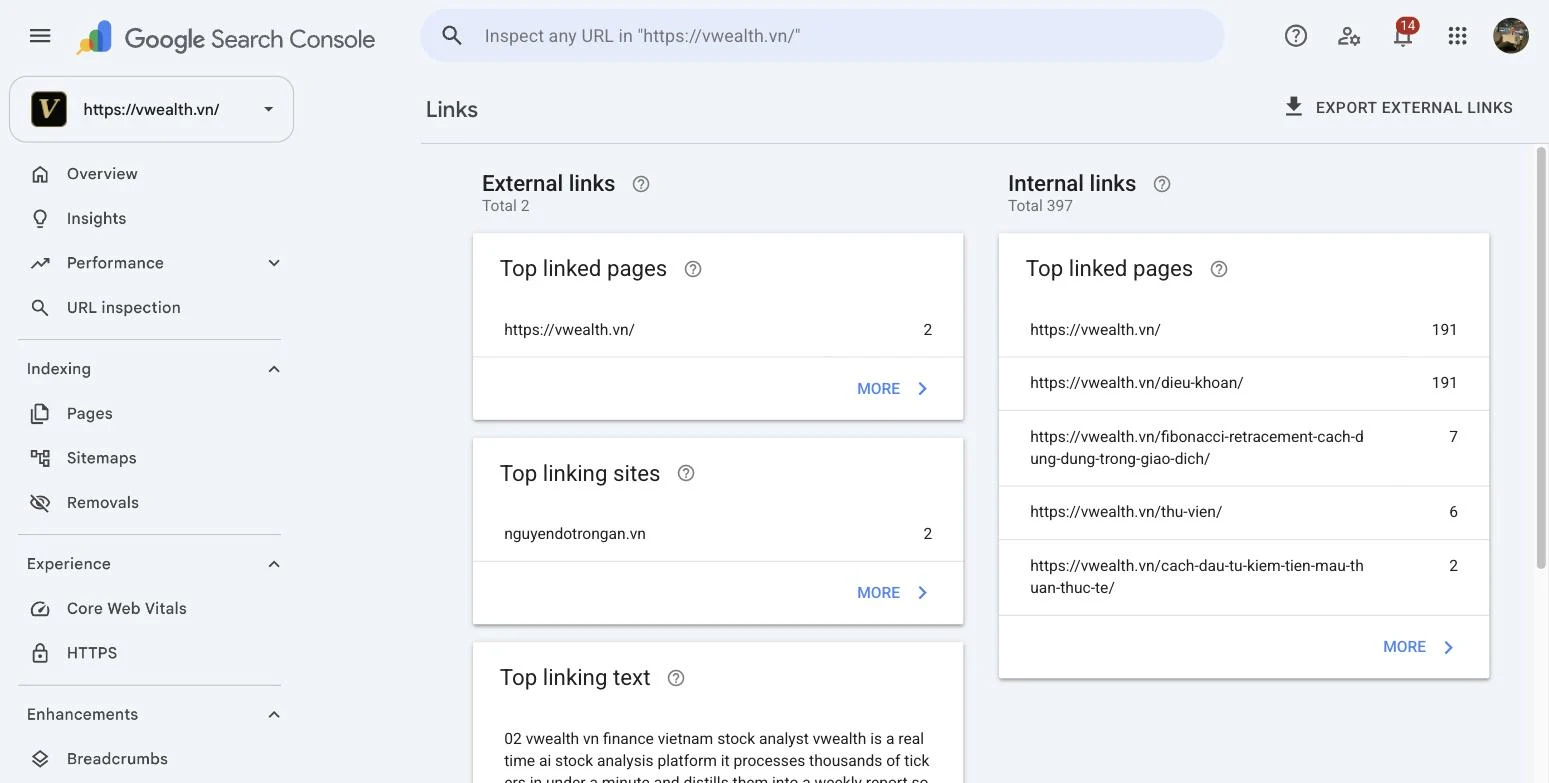Image resolution: width=1549 pixels, height=783 pixels.
Task: Open the Google apps grid
Action: [1457, 36]
